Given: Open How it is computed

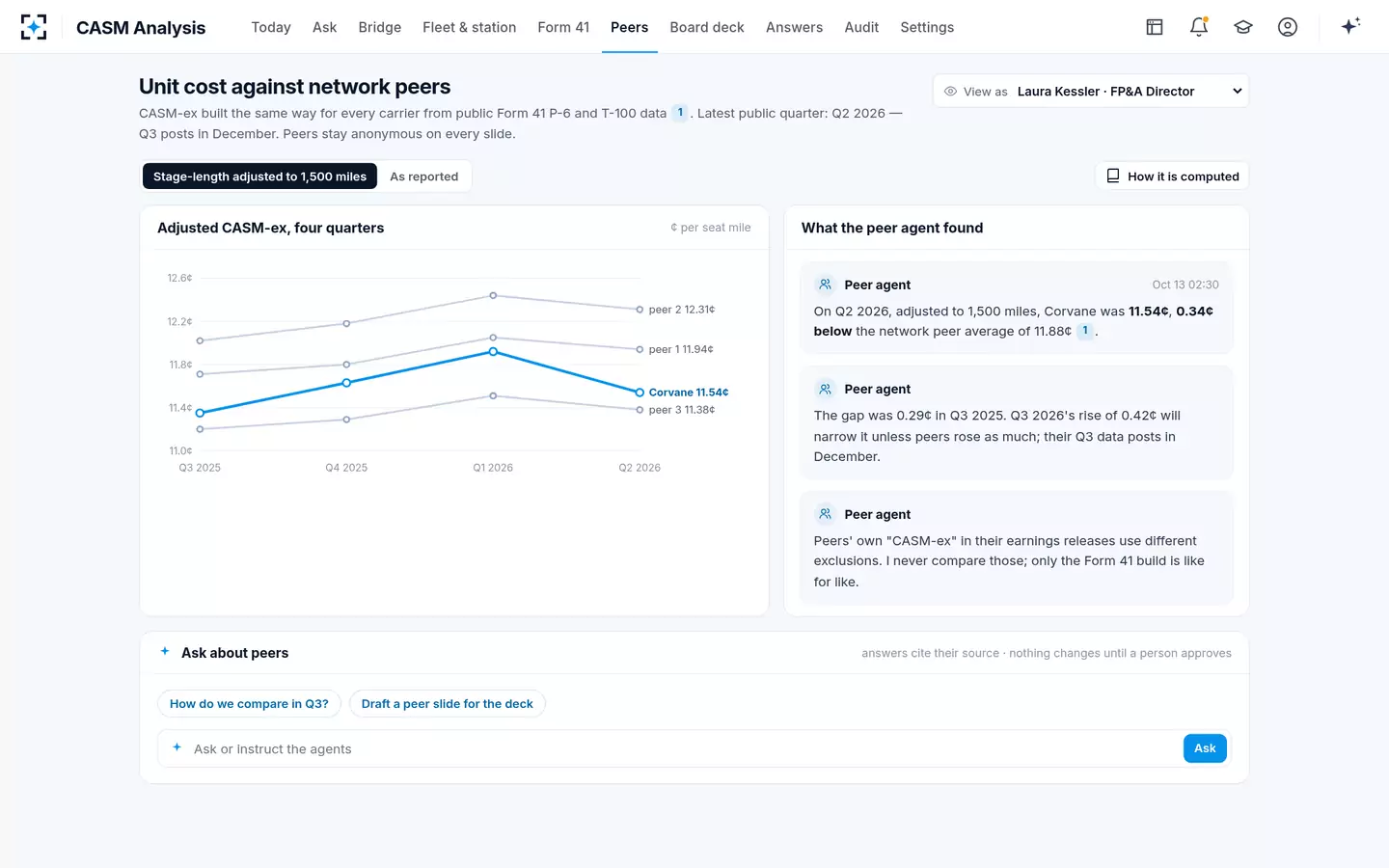Looking at the screenshot, I should [x=1172, y=176].
